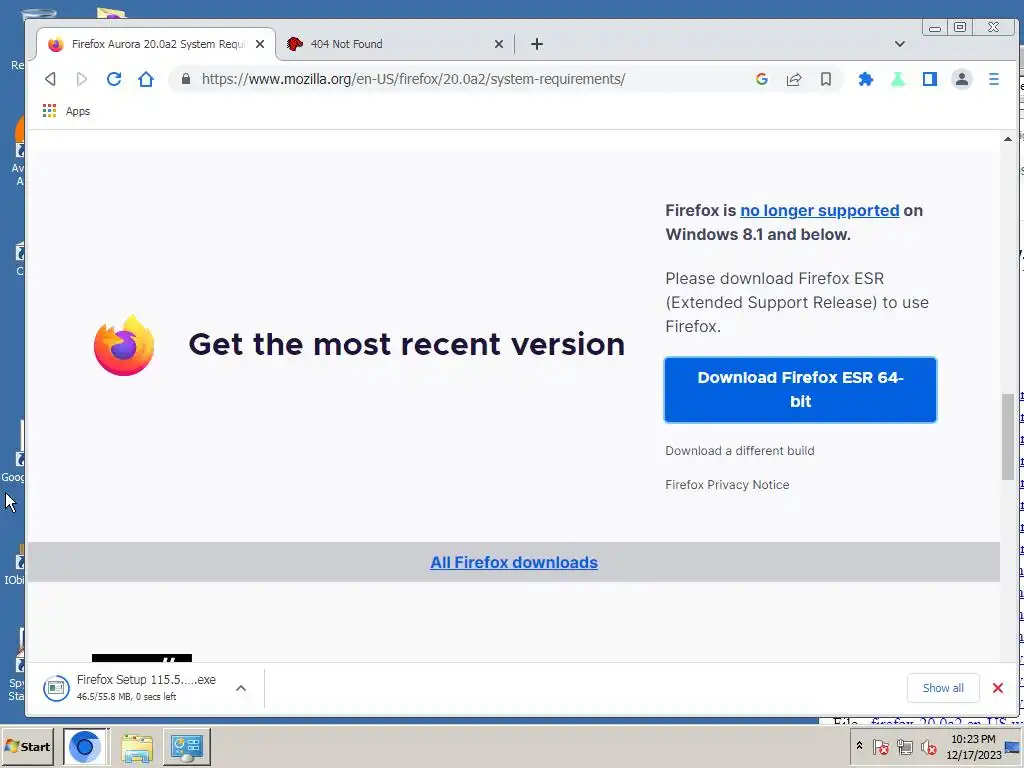This screenshot has height=768, width=1024.
Task: Reload the current page
Action: (x=114, y=79)
